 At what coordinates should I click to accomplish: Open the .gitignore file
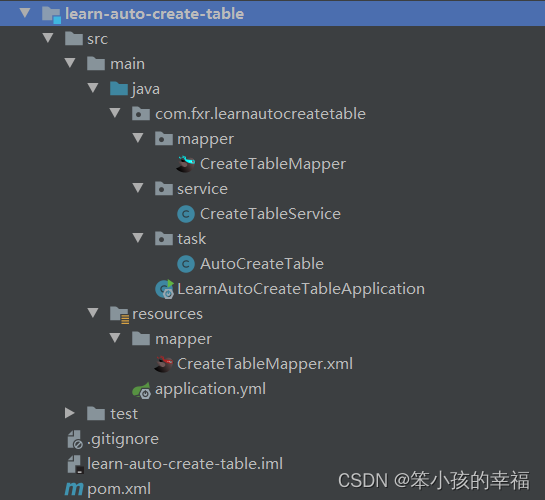pos(123,439)
